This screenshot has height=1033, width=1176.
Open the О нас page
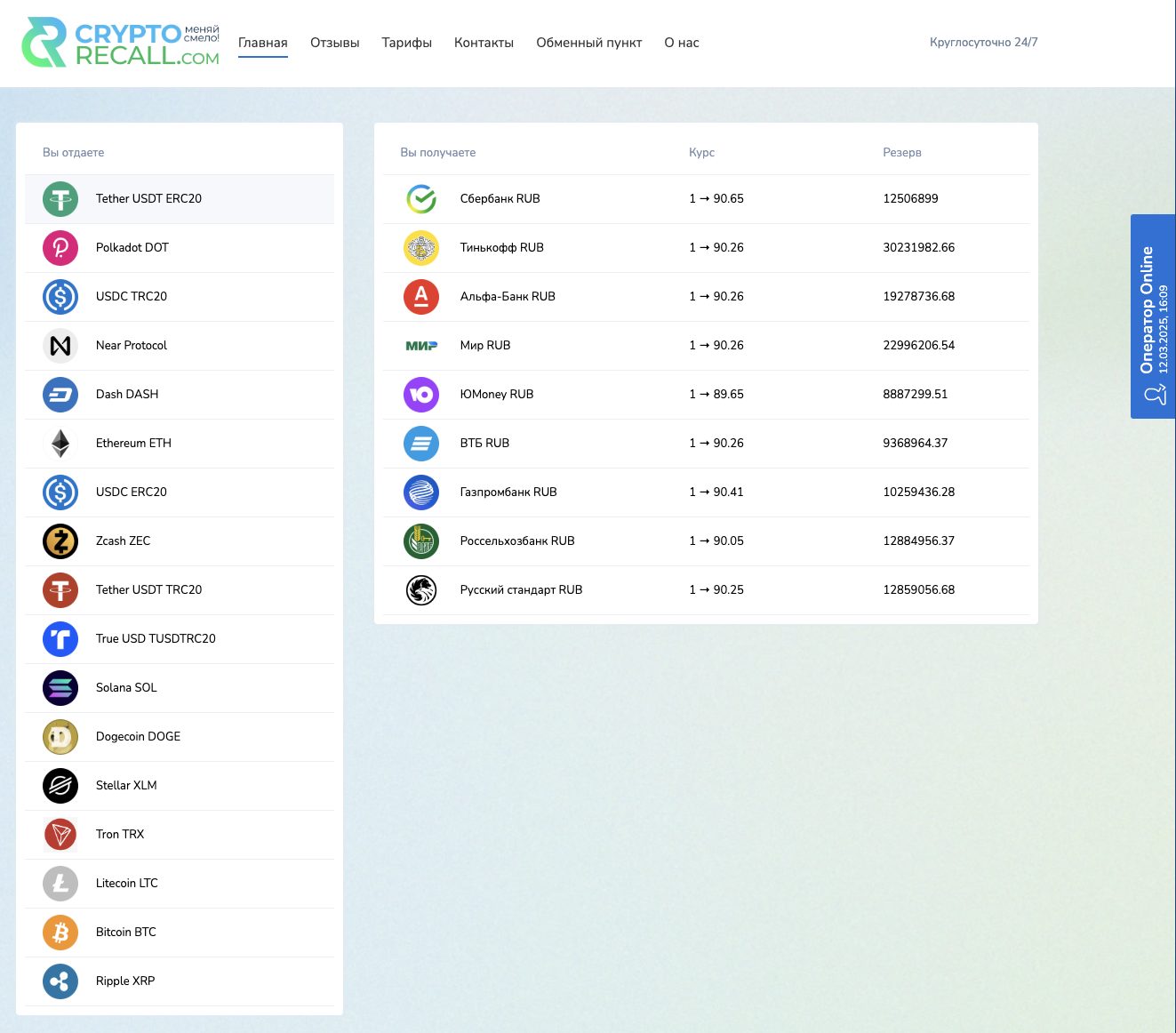[682, 43]
